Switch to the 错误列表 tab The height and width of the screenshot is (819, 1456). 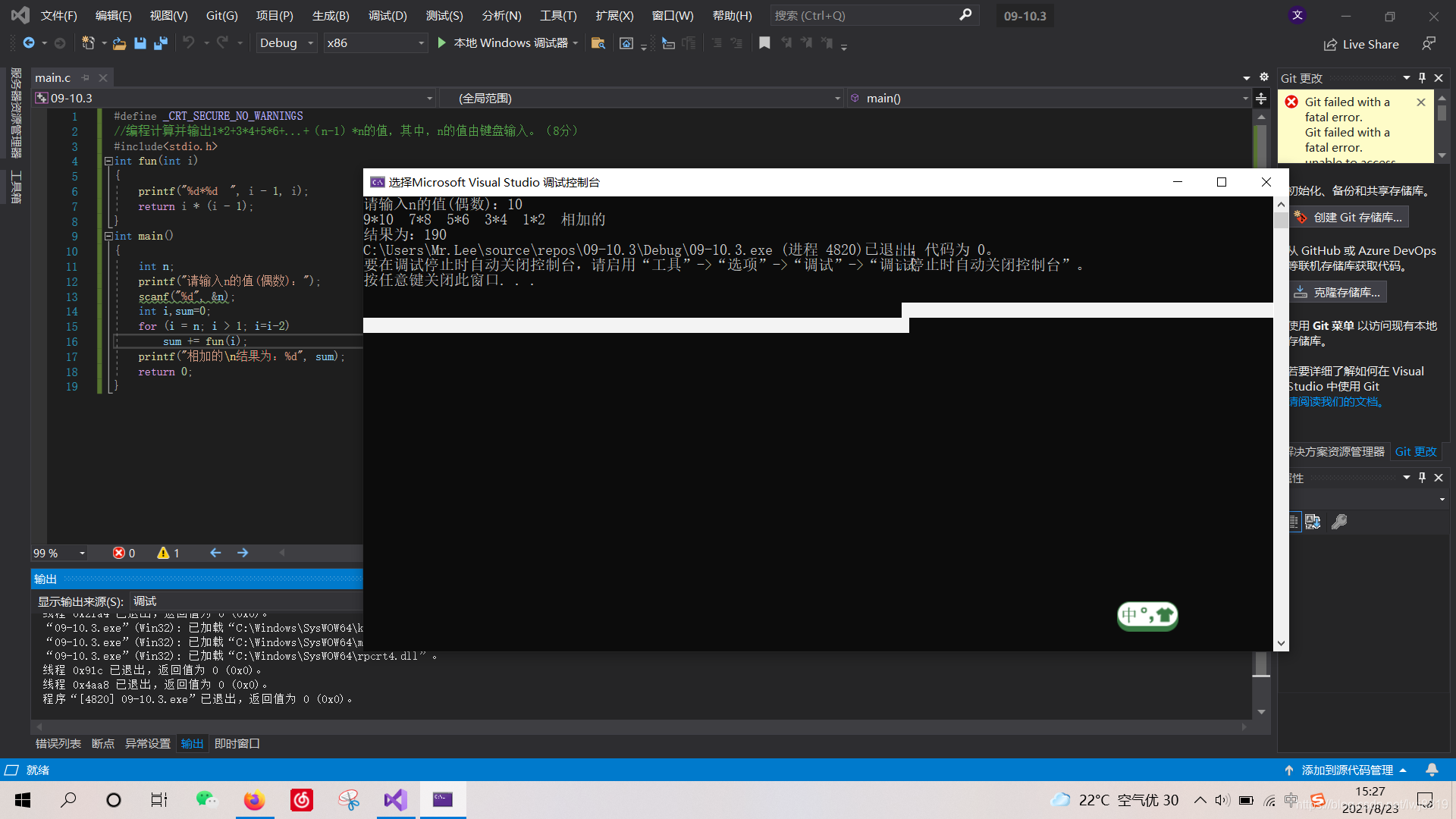pos(58,743)
